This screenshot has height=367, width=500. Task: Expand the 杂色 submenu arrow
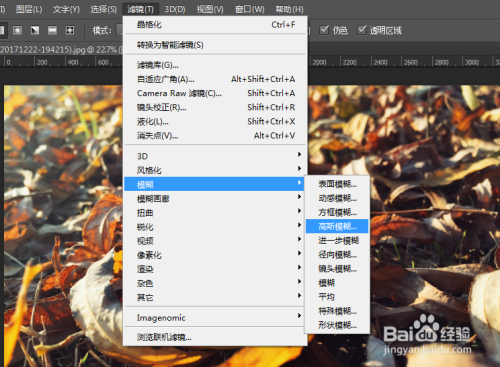pyautogui.click(x=299, y=281)
